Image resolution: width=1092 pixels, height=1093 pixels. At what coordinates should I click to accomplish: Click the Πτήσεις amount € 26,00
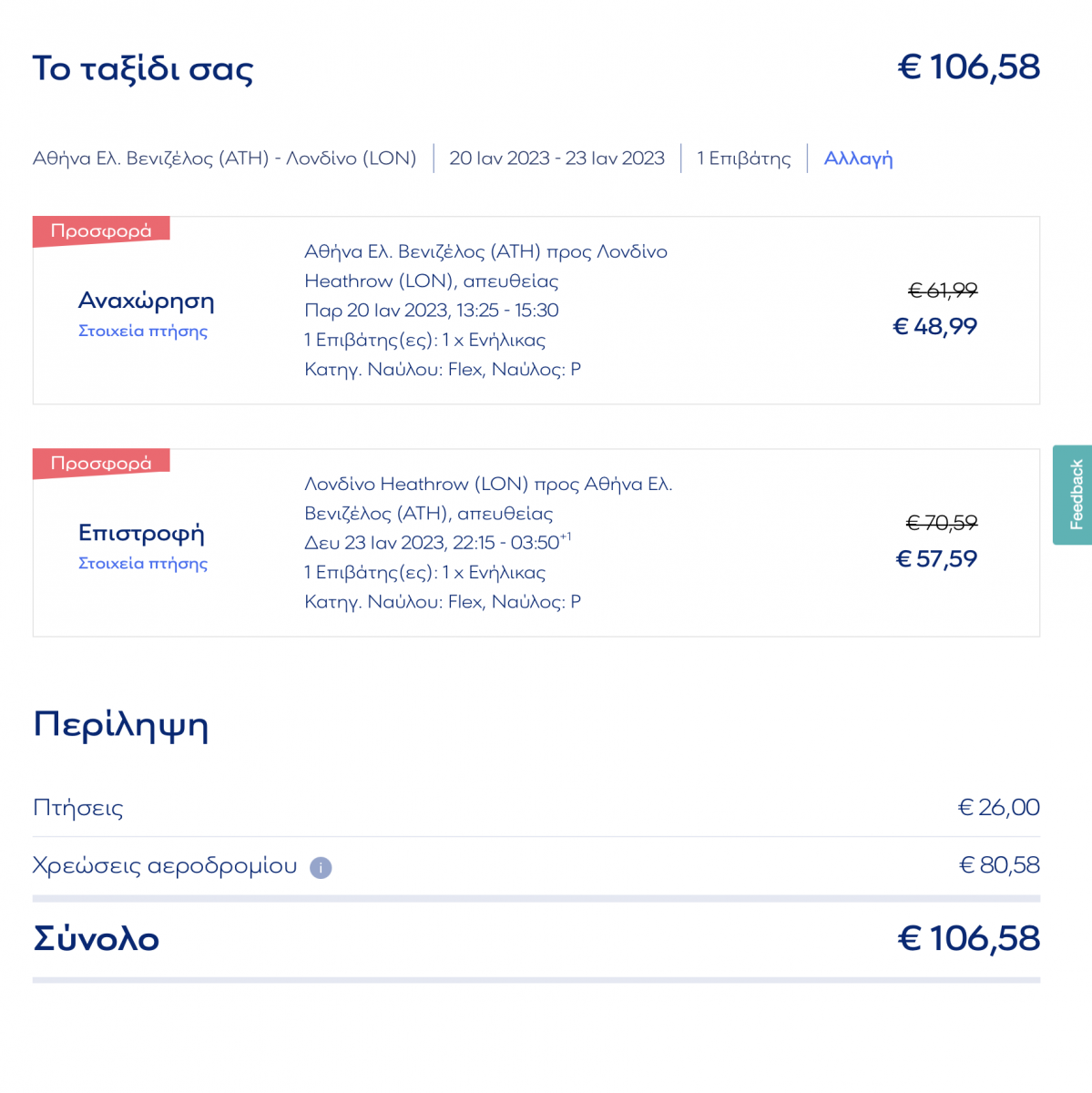[x=998, y=807]
